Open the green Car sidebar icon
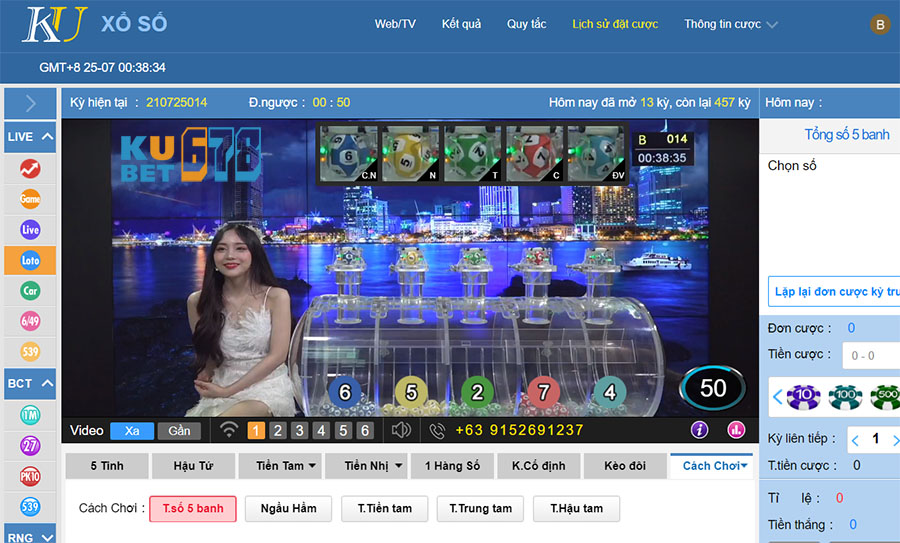The image size is (900, 543). tap(30, 290)
